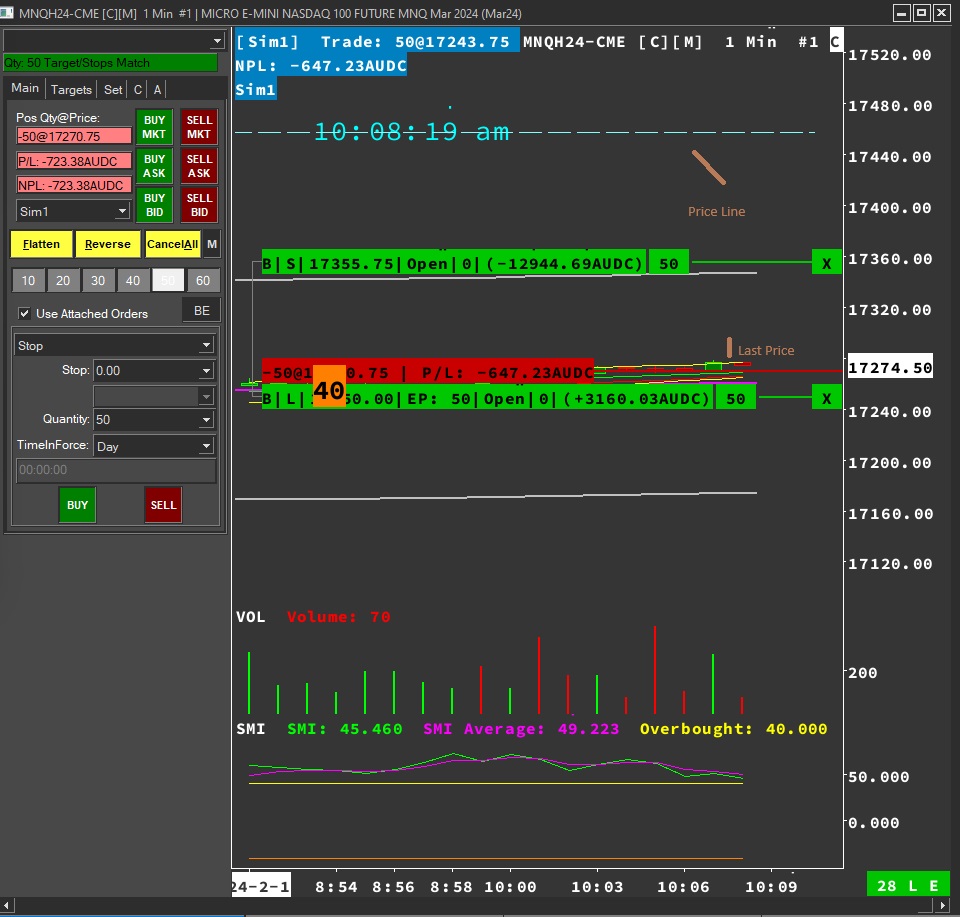Open the Sim1 account dropdown
This screenshot has height=917, width=960.
click(74, 211)
